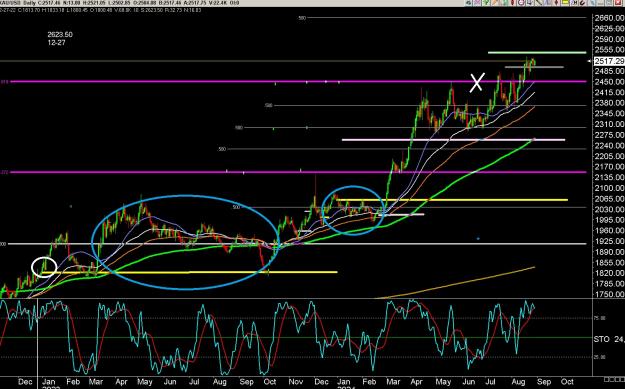Select the white X marker on the chart
This screenshot has height=389, width=625.
[x=477, y=83]
